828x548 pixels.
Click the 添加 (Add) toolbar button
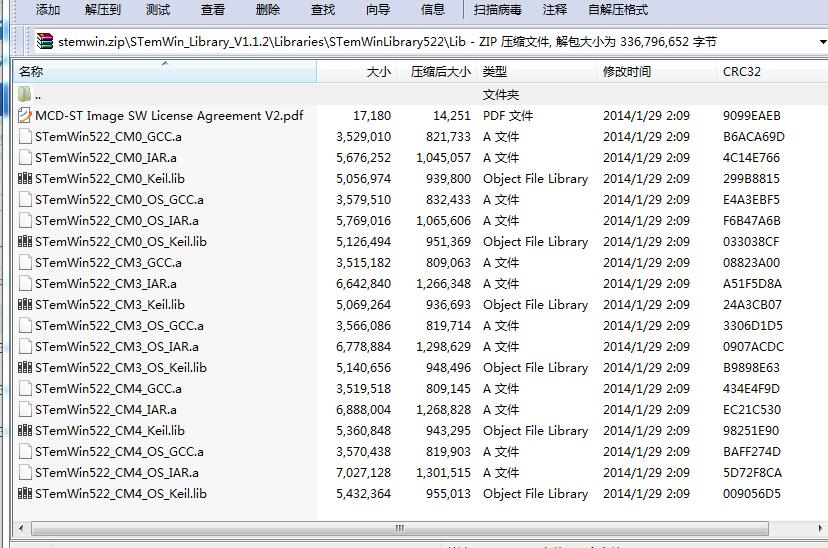[48, 10]
